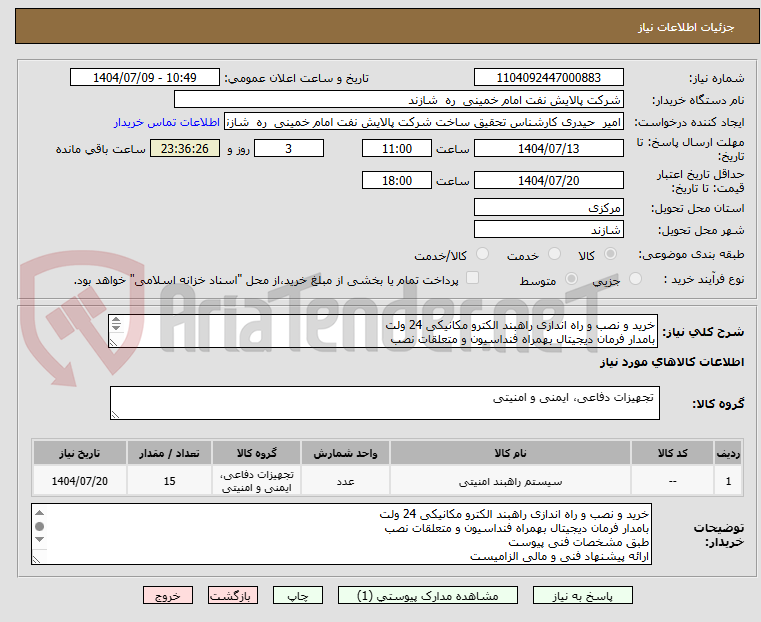Viewport: 761px width, 622px height.
Task: Click the announcement date field 1404/07/09 - 10:49
Action: pos(145,78)
